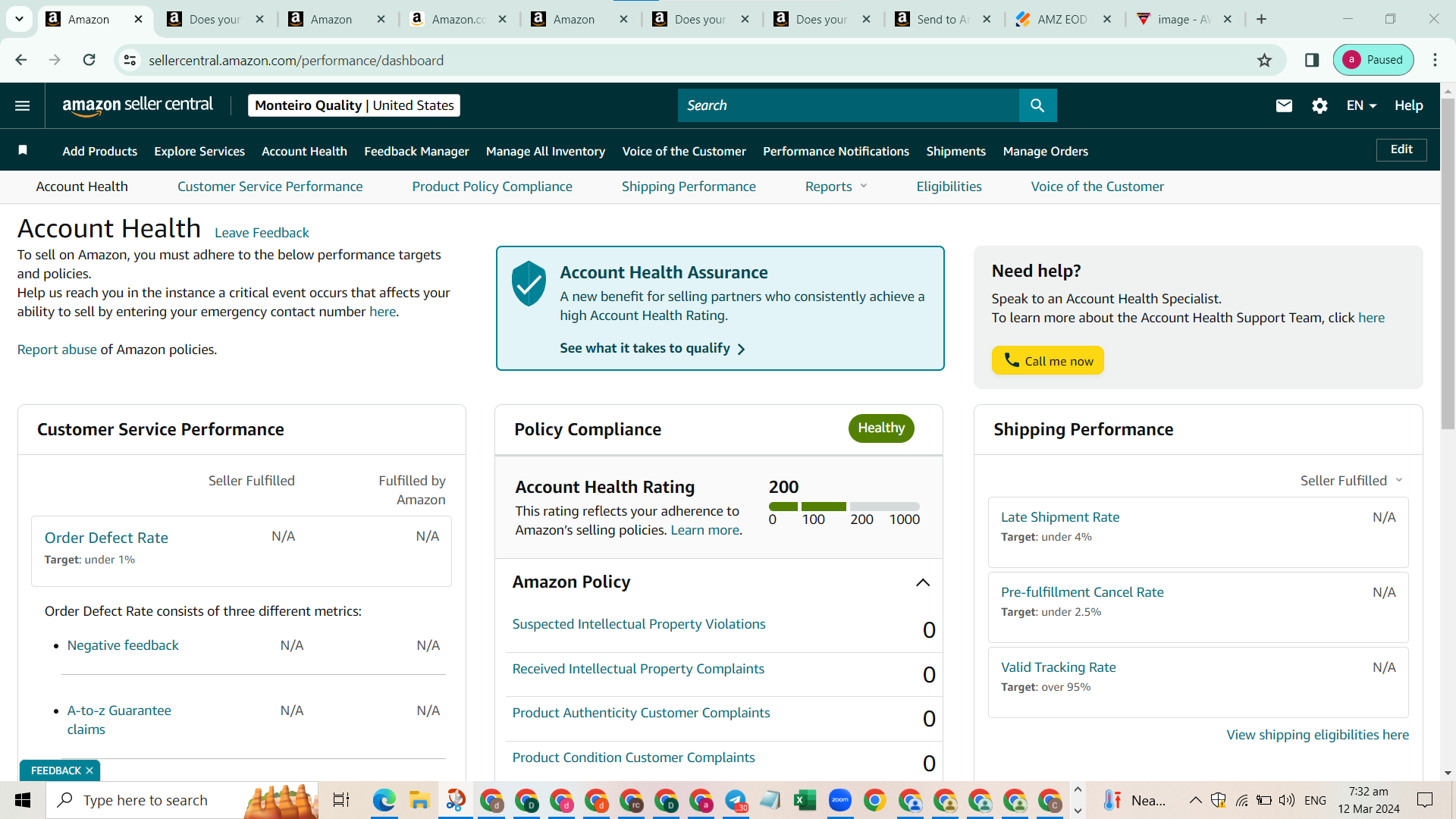This screenshot has height=819, width=1456.
Task: Click the Healthy status badge
Action: pyautogui.click(x=881, y=428)
